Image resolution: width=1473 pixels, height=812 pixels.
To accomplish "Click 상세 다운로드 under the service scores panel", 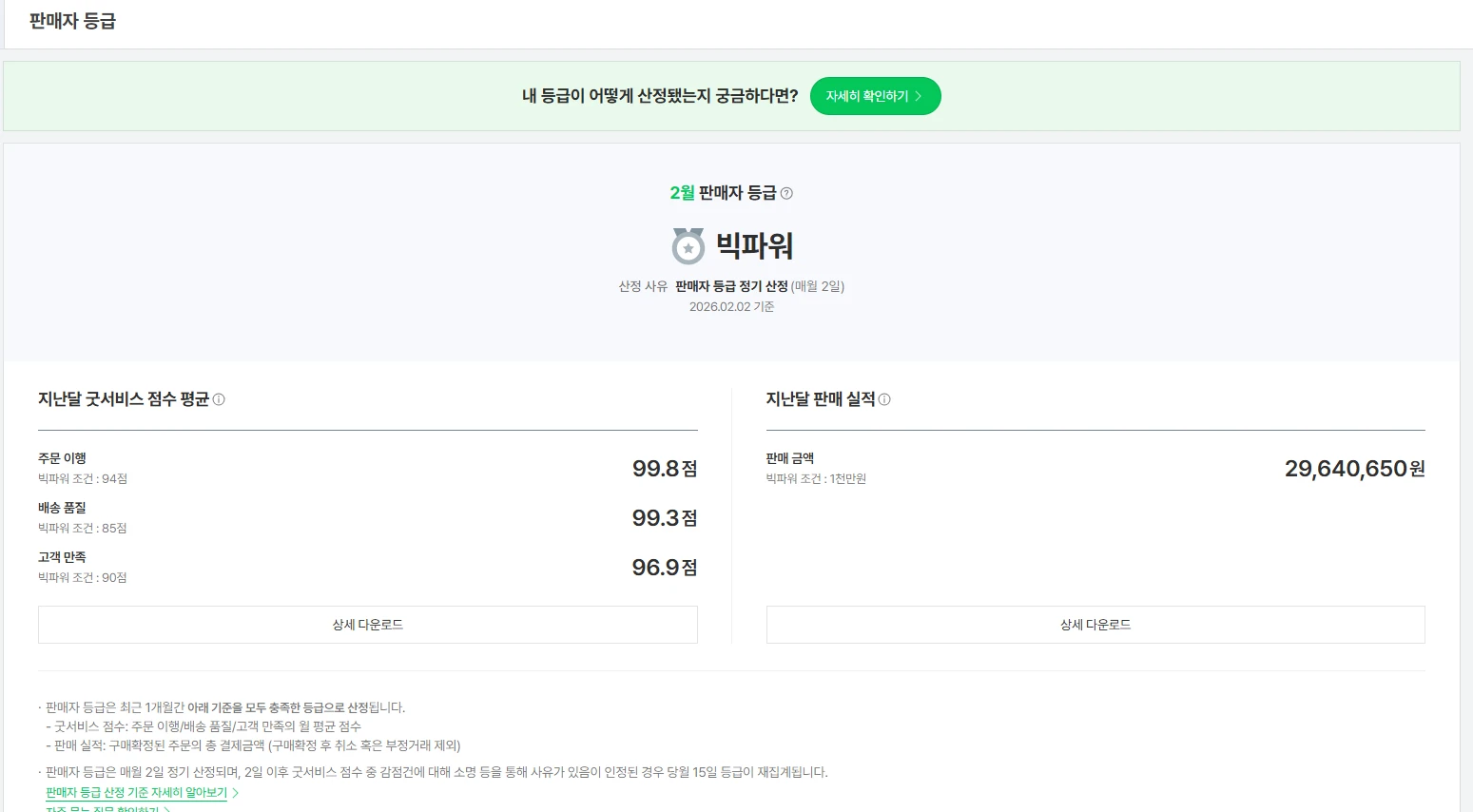I will point(367,625).
